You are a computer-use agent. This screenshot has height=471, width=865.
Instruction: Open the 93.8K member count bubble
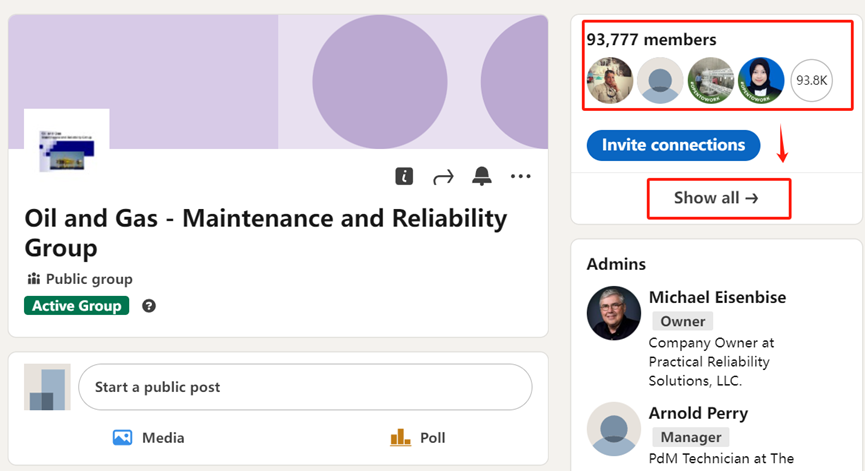point(811,81)
